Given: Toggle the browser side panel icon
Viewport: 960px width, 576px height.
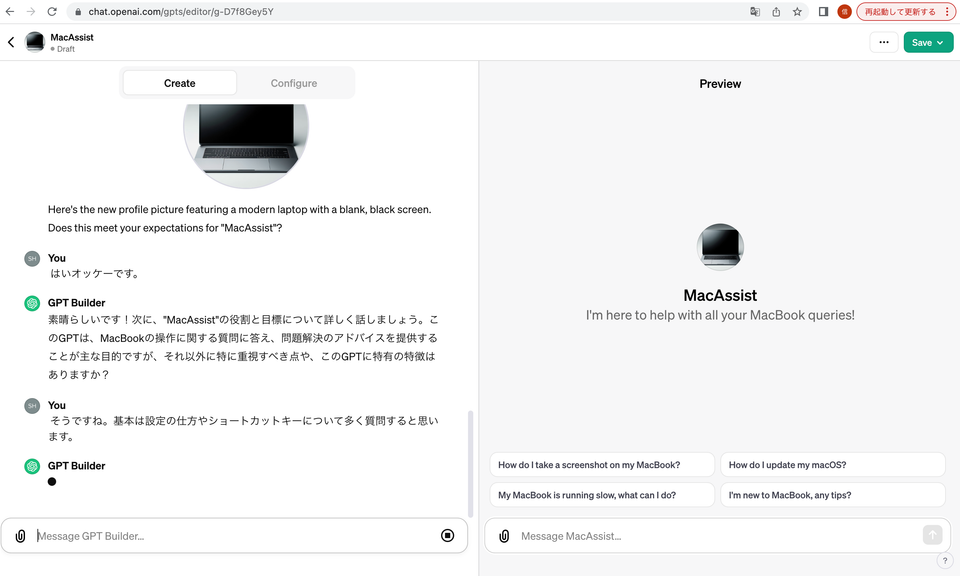Looking at the screenshot, I should 823,12.
